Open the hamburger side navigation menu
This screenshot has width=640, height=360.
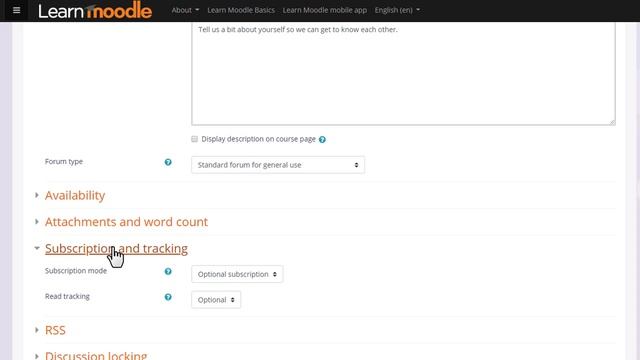pyautogui.click(x=16, y=10)
